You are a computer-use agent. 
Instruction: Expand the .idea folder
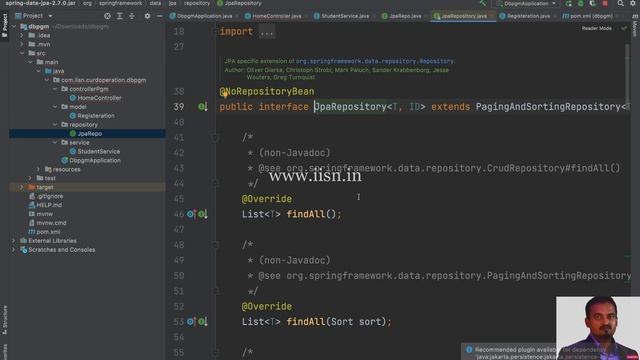(x=22, y=36)
